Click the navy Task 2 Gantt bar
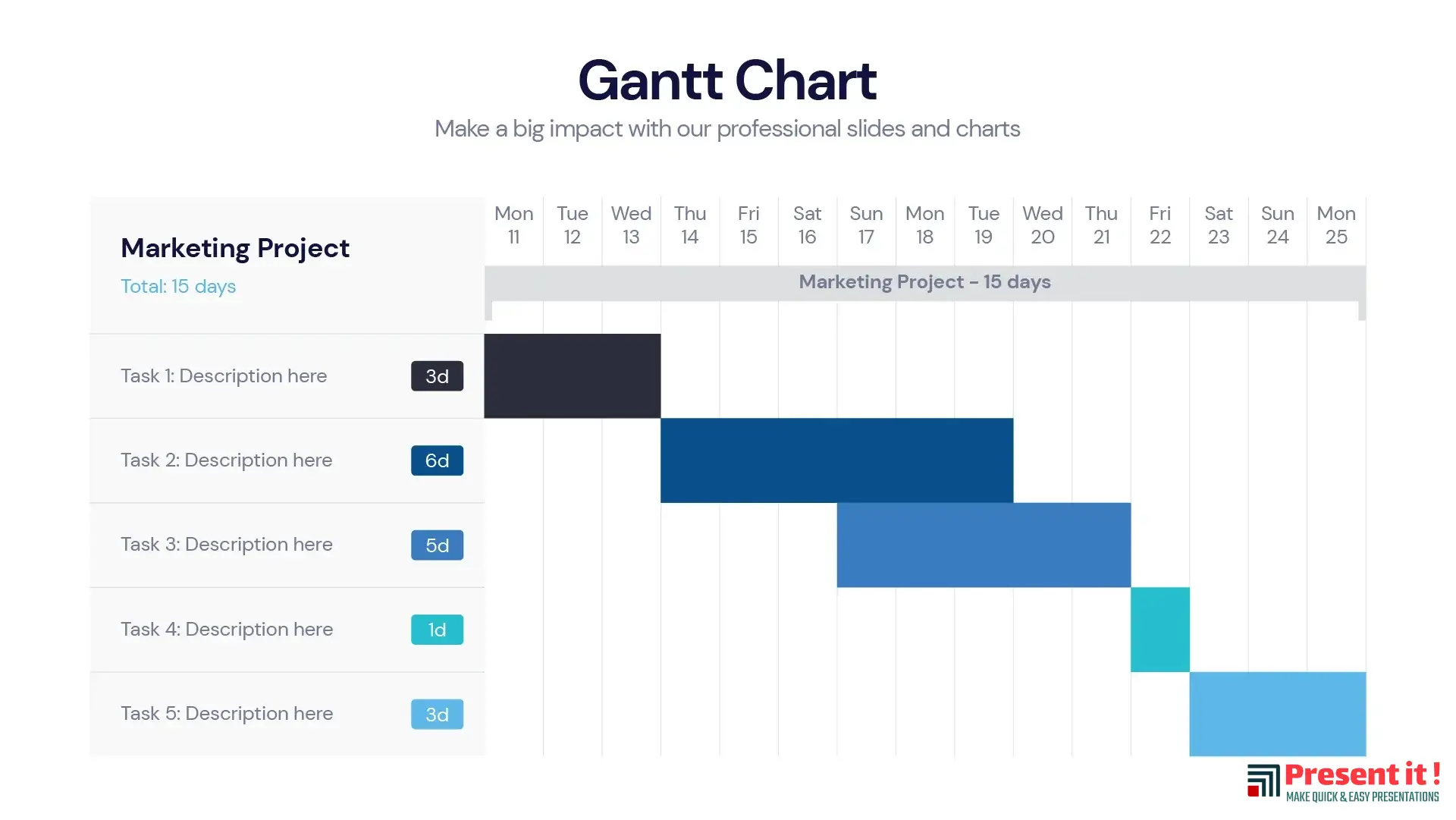Image resolution: width=1456 pixels, height=820 pixels. pos(837,460)
